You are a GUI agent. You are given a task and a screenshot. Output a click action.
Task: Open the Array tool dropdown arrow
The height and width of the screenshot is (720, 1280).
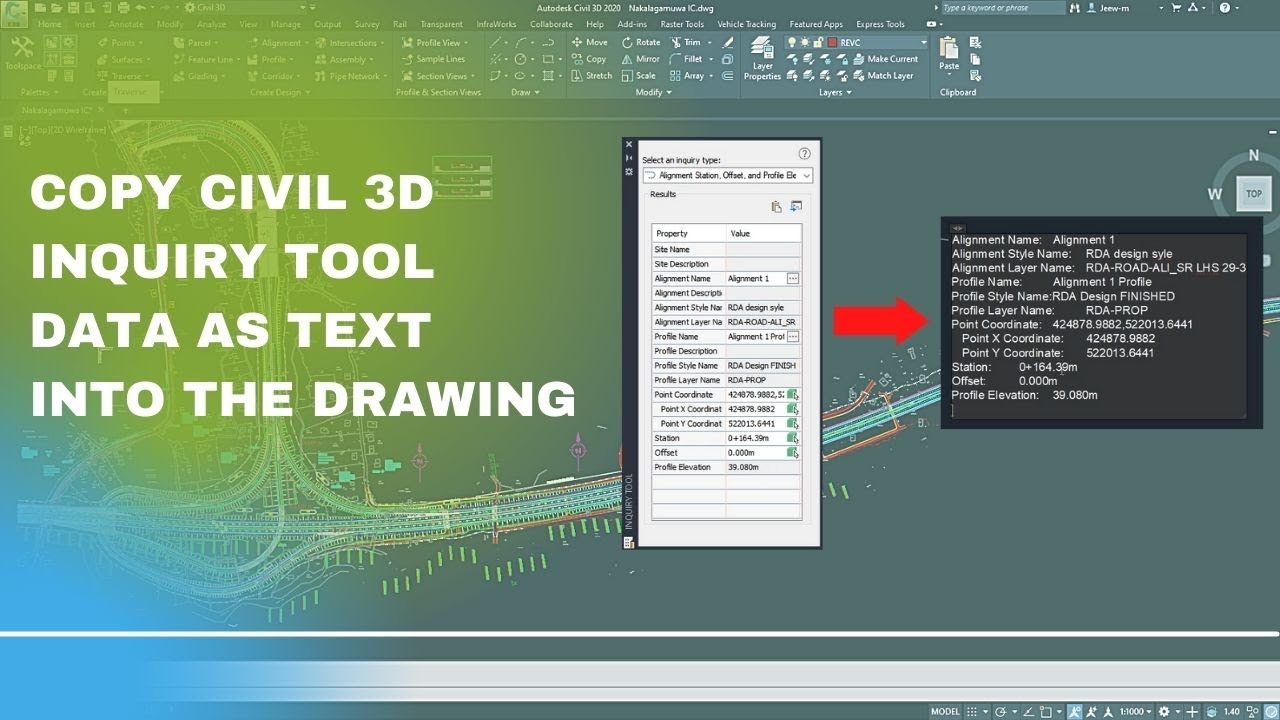[711, 76]
